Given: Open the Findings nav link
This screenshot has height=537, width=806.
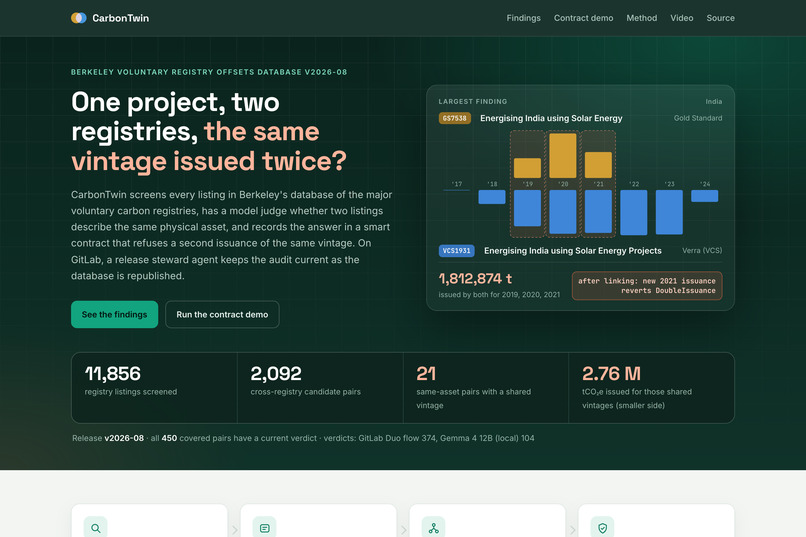Looking at the screenshot, I should (523, 18).
